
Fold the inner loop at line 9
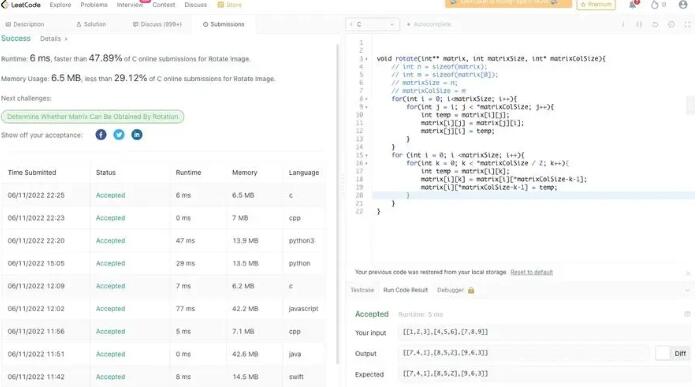tap(366, 107)
